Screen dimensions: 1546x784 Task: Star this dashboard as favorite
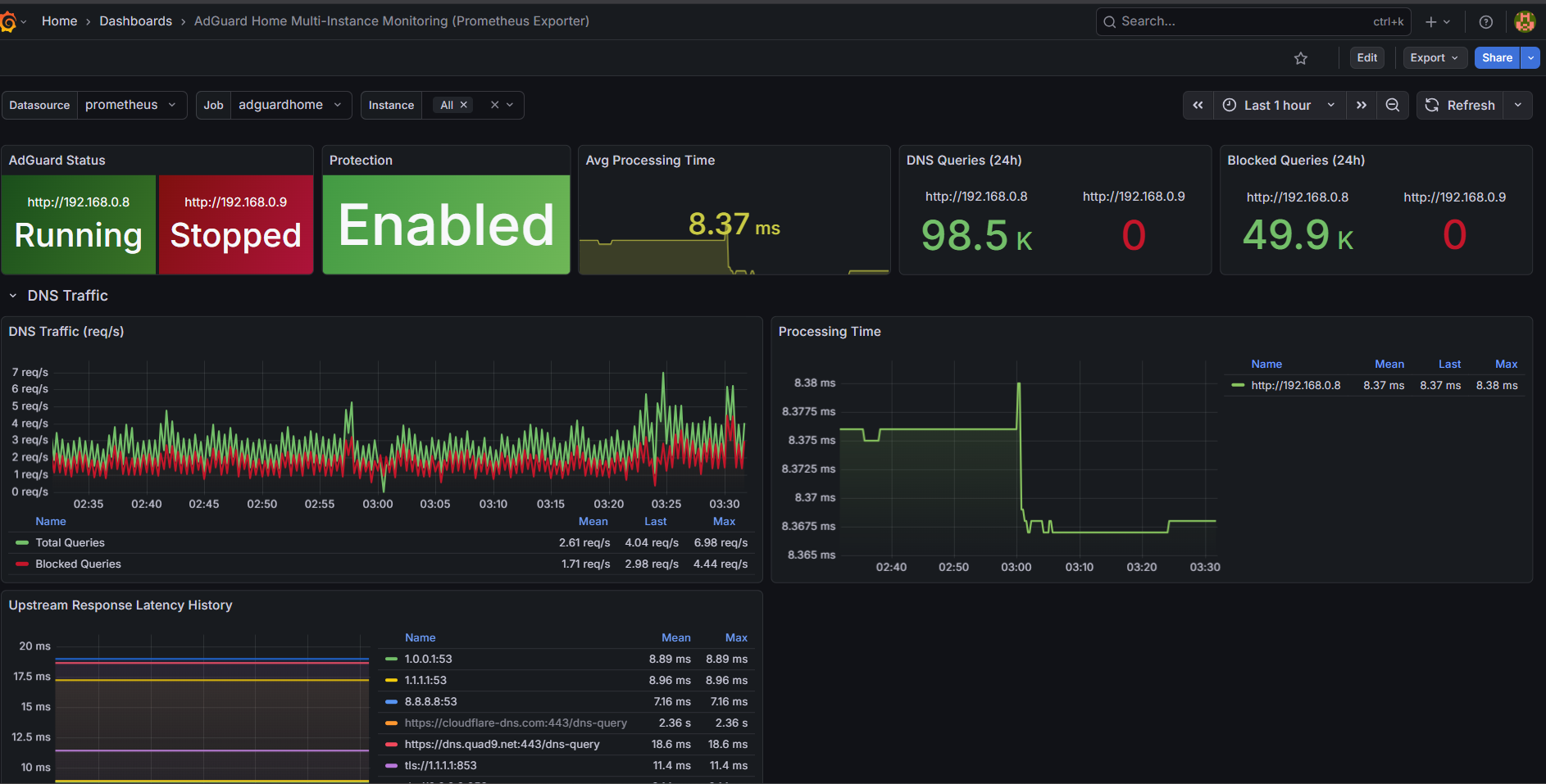tap(1301, 58)
